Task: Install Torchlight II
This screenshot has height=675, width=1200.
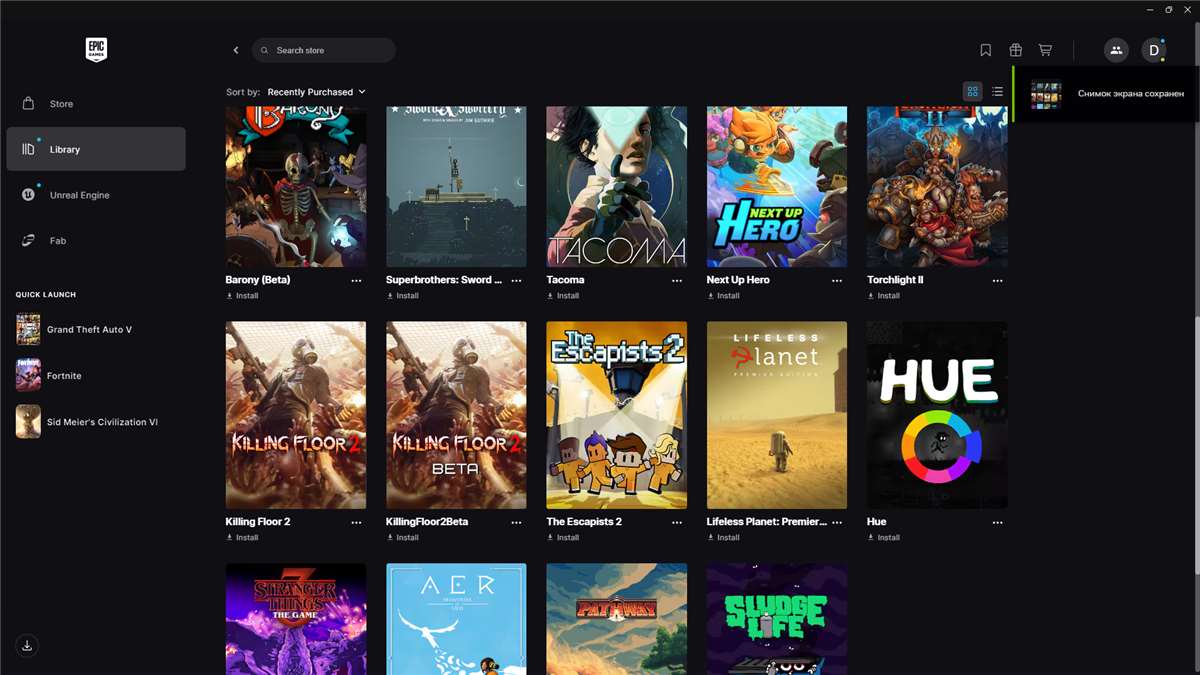Action: (883, 296)
